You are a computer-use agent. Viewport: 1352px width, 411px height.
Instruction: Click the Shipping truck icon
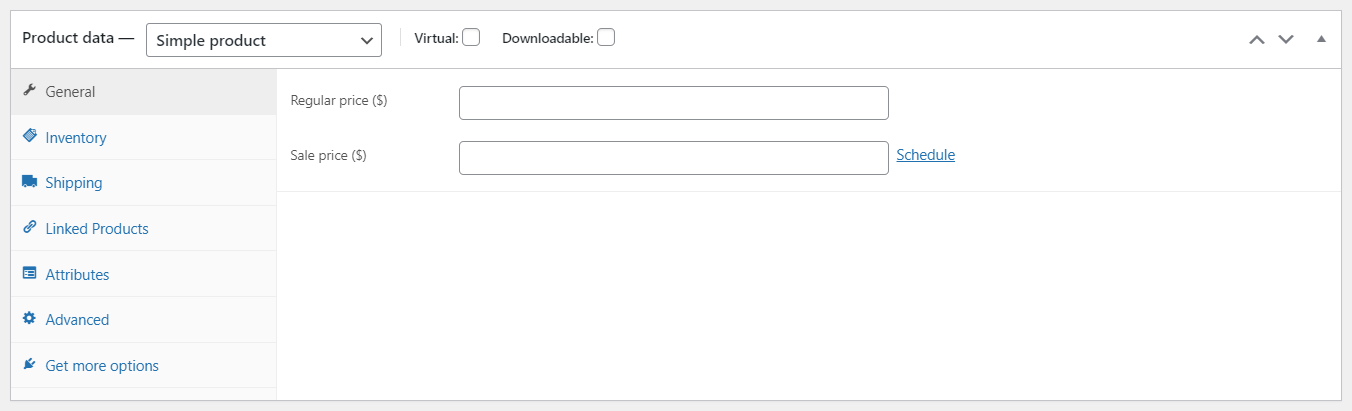[29, 182]
